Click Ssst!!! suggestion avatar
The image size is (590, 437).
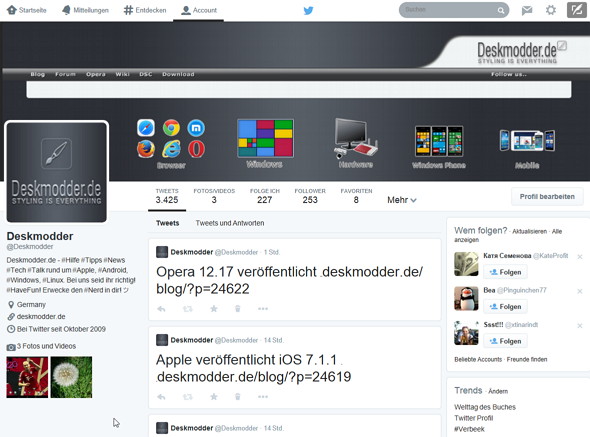coord(466,333)
